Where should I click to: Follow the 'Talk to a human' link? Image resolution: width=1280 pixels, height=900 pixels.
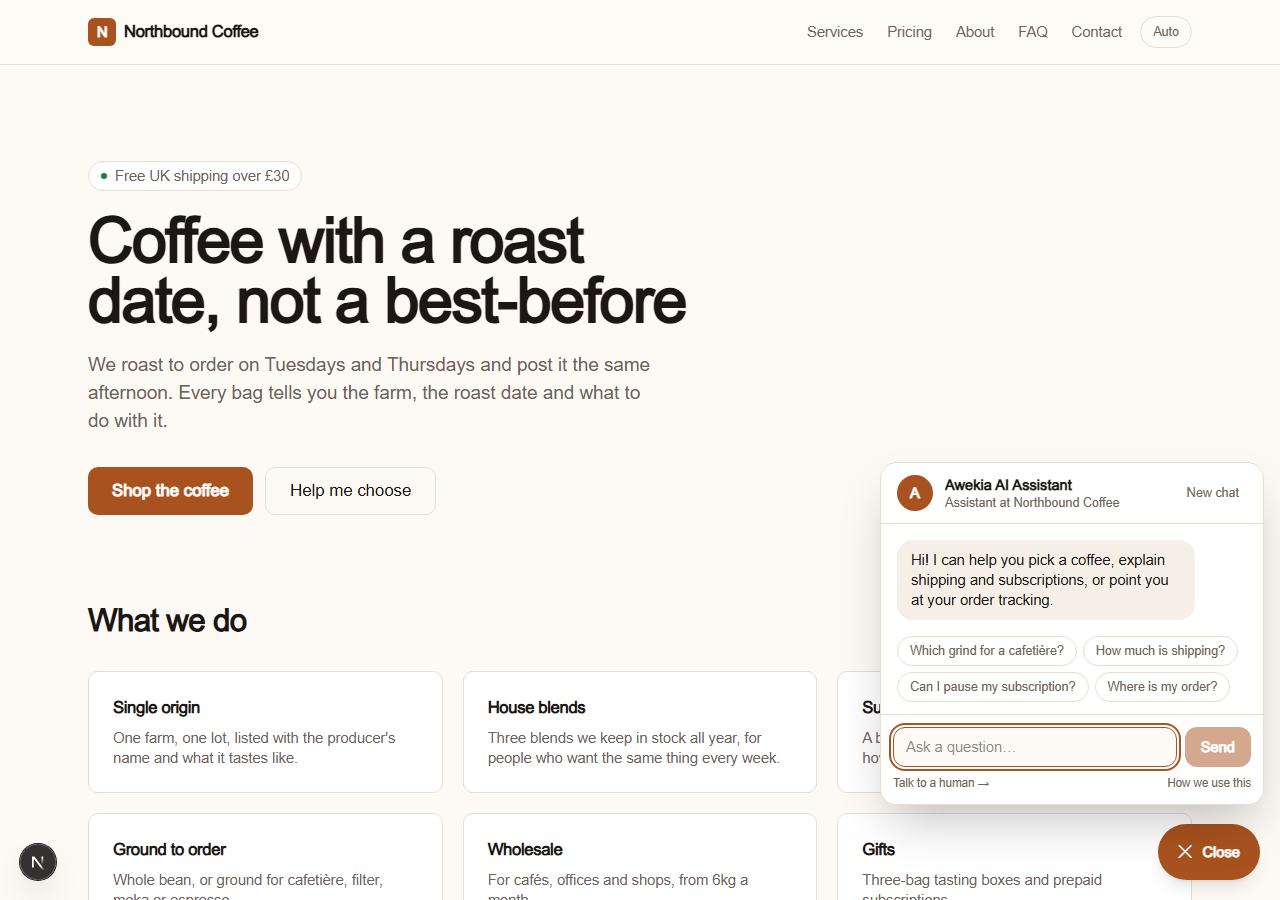[x=941, y=783]
